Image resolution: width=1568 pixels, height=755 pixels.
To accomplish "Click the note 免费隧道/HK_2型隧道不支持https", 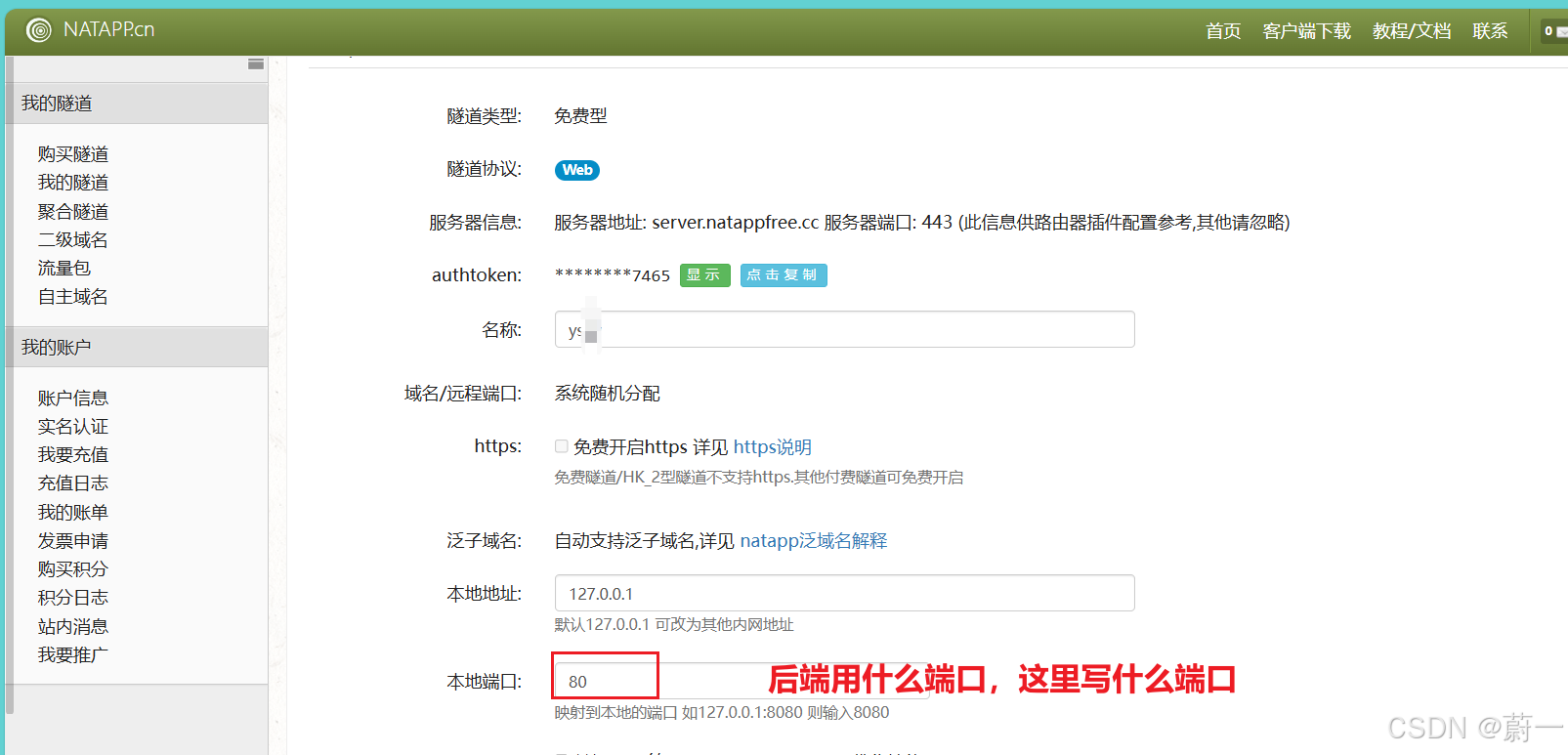I will 673,478.
